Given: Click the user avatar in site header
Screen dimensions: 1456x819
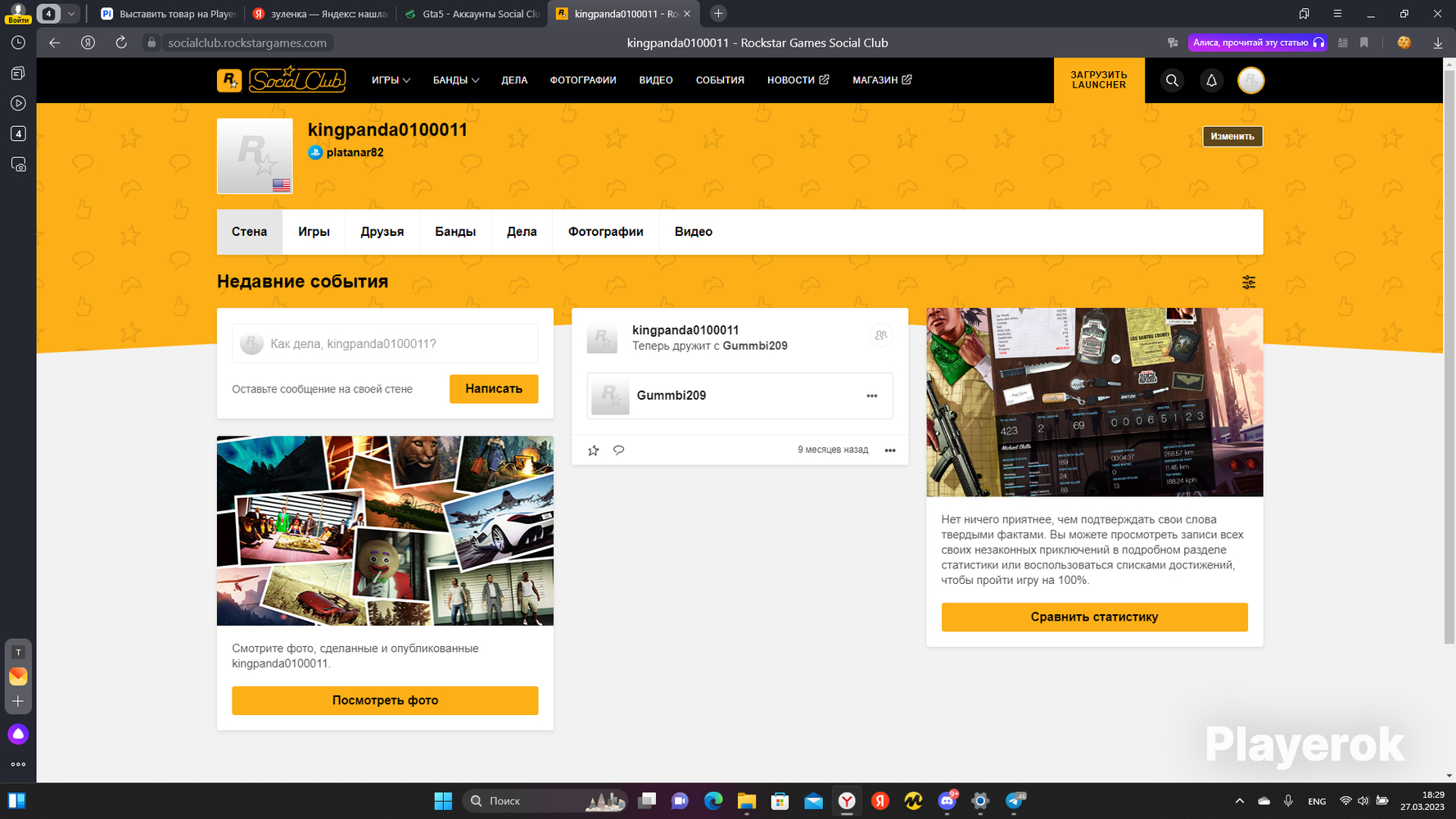Looking at the screenshot, I should [x=1251, y=80].
